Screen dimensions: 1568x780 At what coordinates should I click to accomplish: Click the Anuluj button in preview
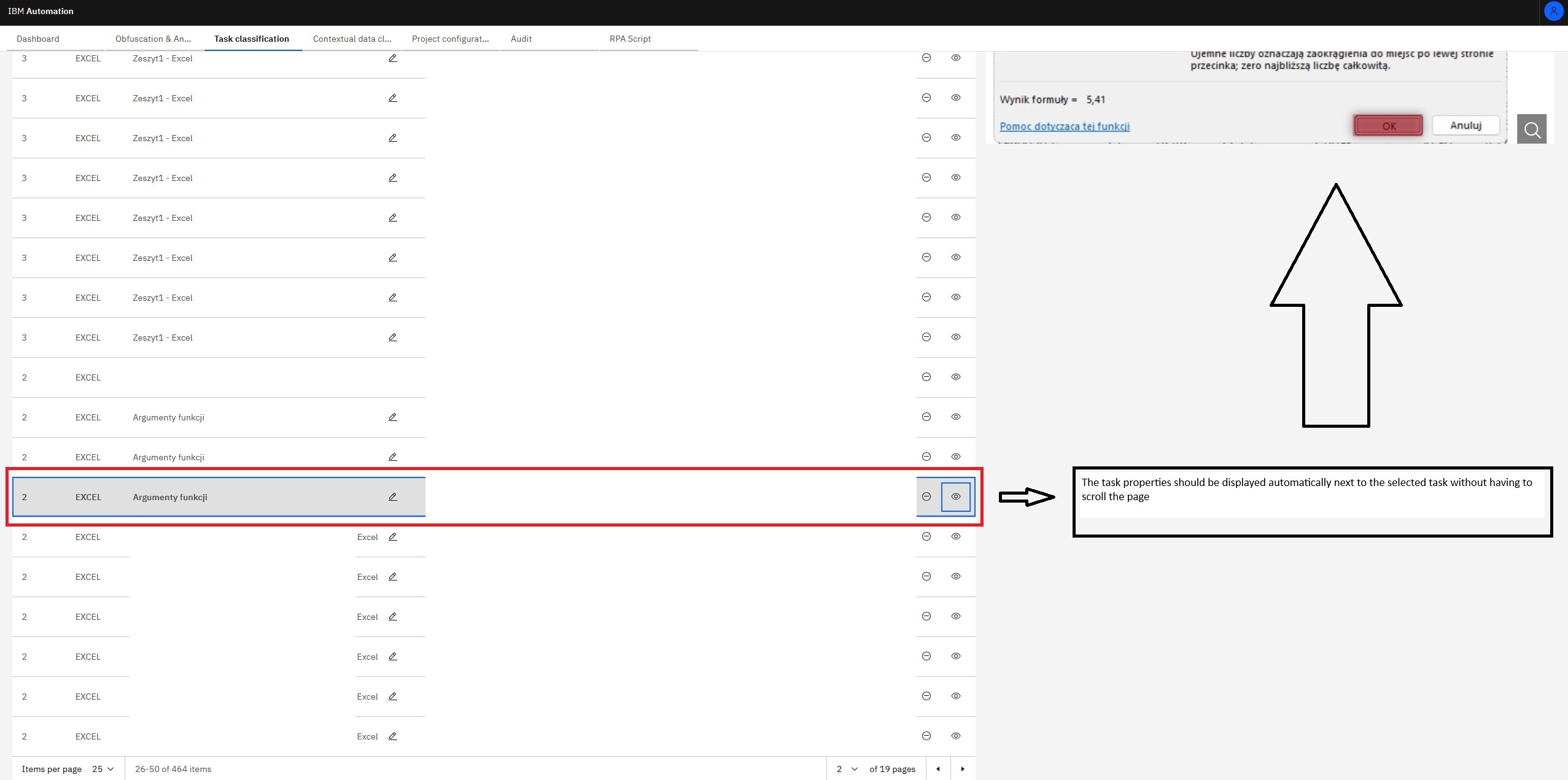pos(1465,125)
